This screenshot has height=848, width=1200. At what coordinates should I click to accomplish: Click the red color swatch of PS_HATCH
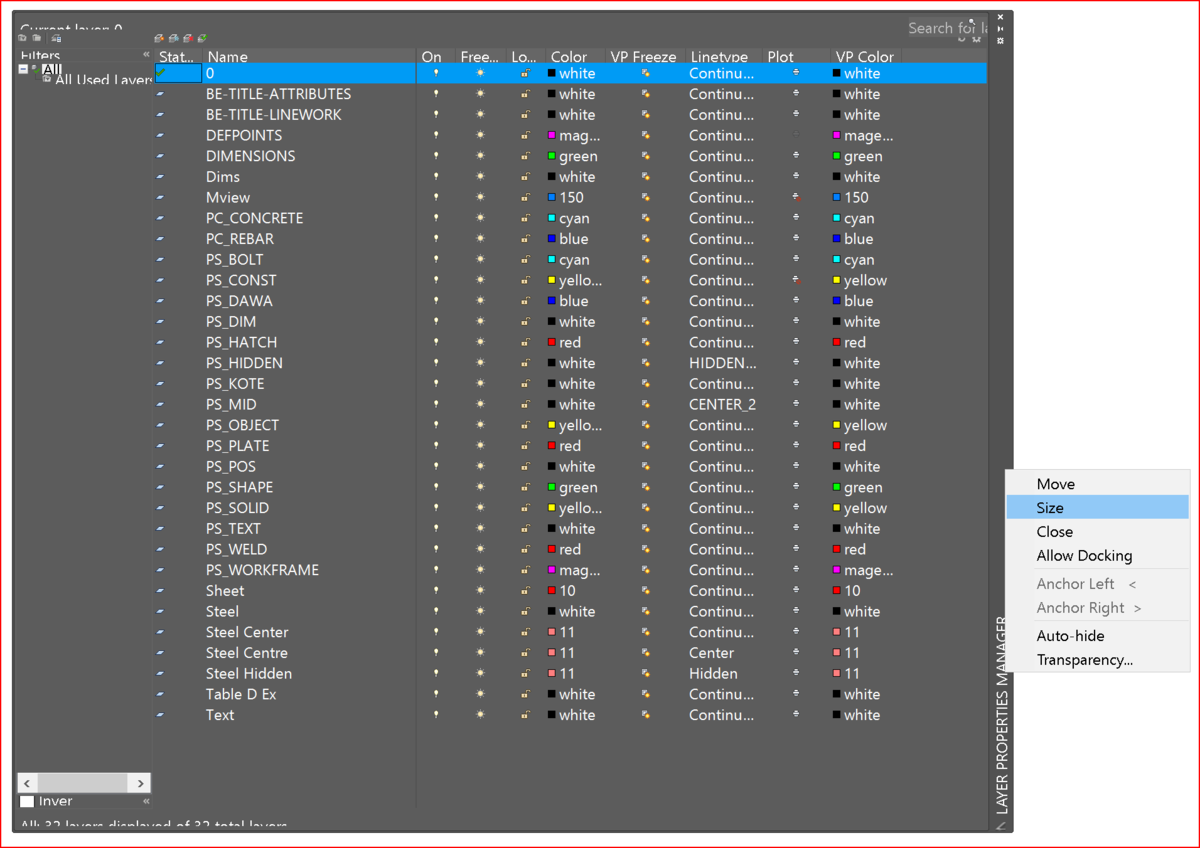pos(552,343)
